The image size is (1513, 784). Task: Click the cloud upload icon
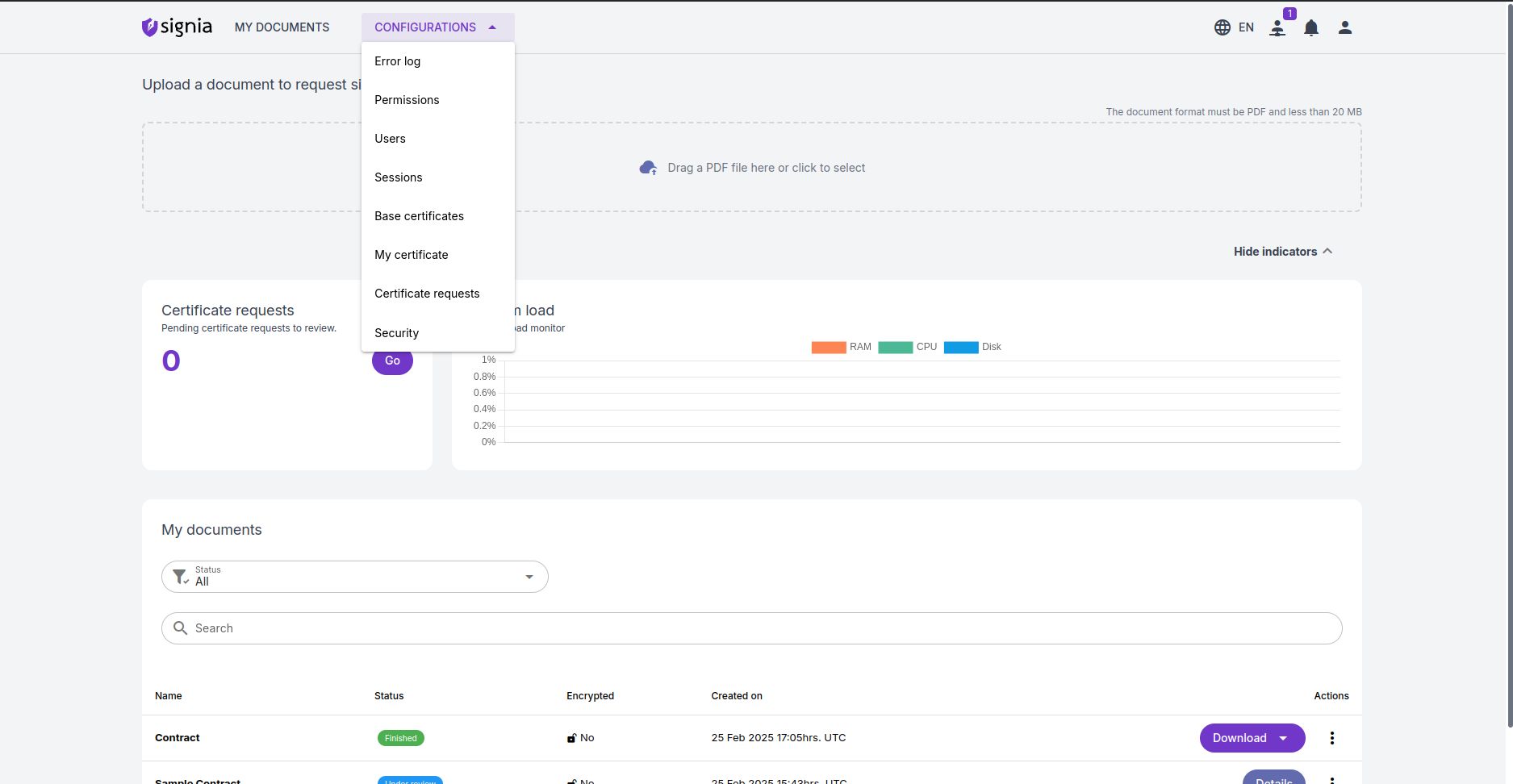[x=648, y=168]
